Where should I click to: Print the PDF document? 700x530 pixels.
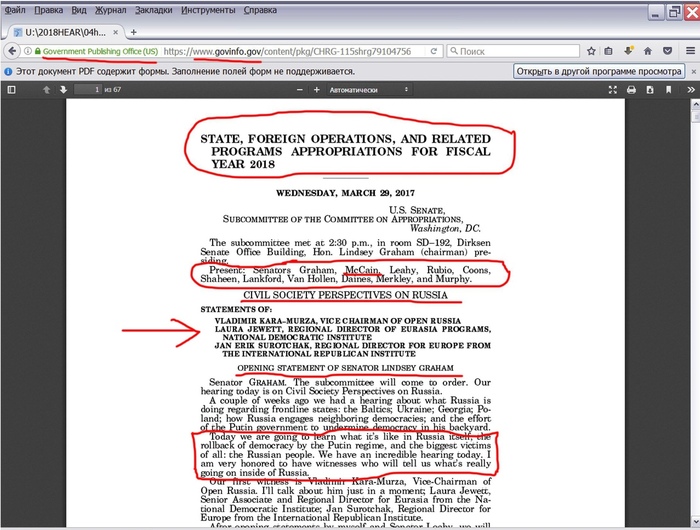[631, 90]
